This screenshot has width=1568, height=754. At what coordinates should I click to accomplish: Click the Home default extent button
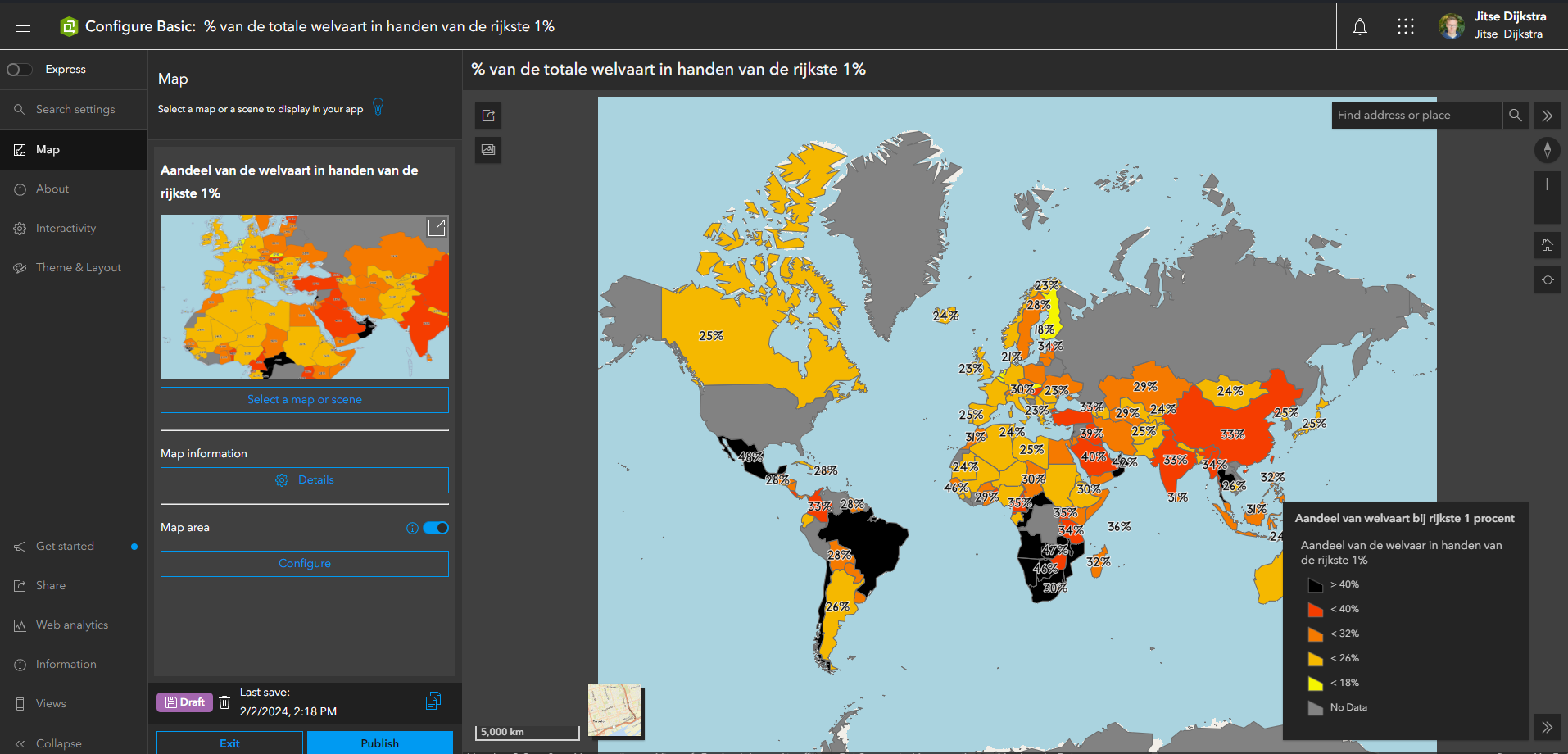pyautogui.click(x=1548, y=246)
